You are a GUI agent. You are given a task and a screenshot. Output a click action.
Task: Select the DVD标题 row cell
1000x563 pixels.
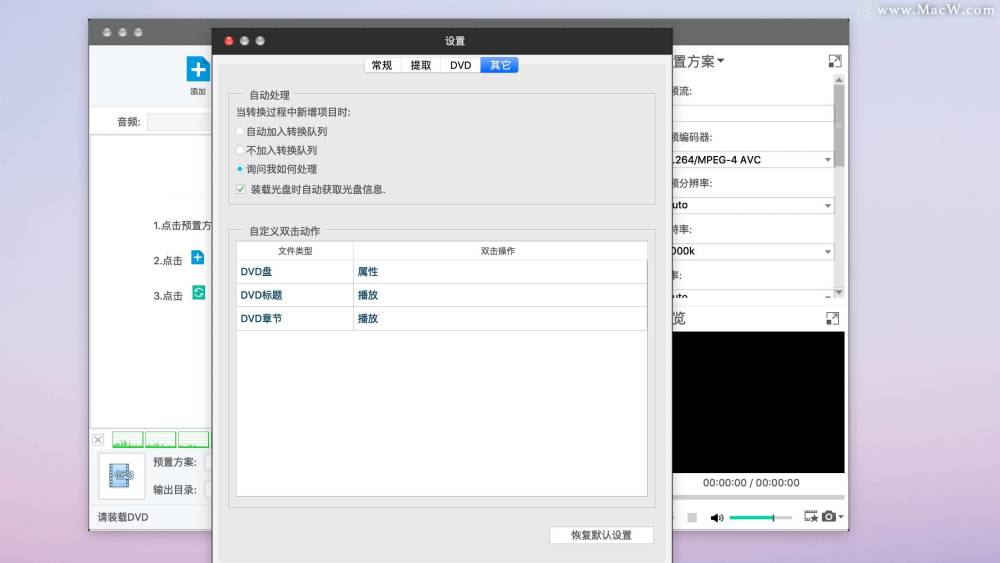coord(295,295)
